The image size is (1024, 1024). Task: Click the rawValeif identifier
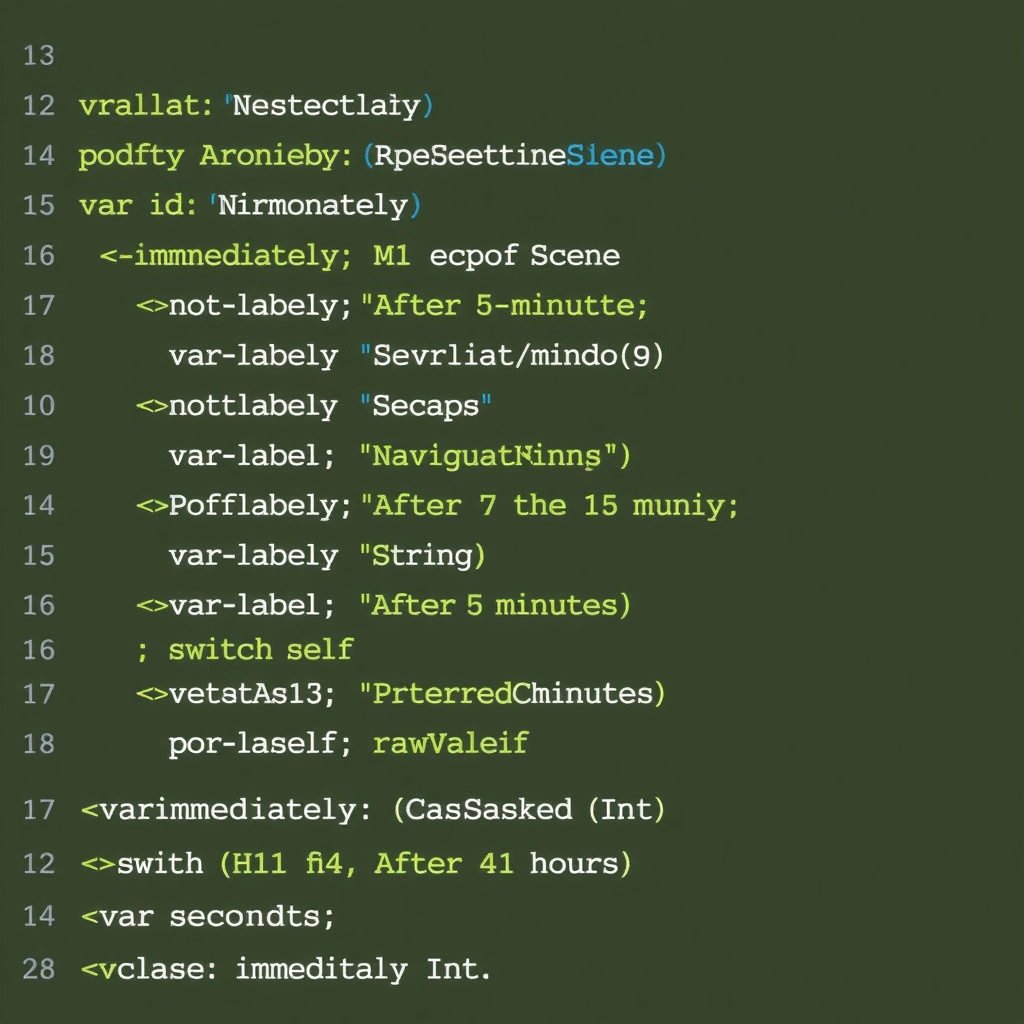(450, 743)
